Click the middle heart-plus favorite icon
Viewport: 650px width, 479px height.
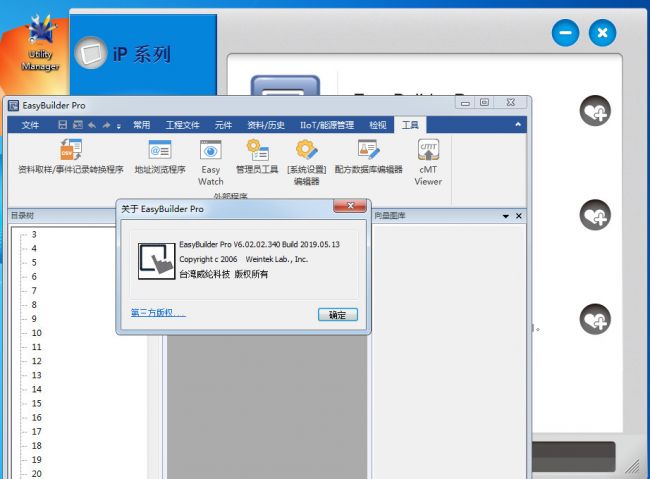pos(595,215)
